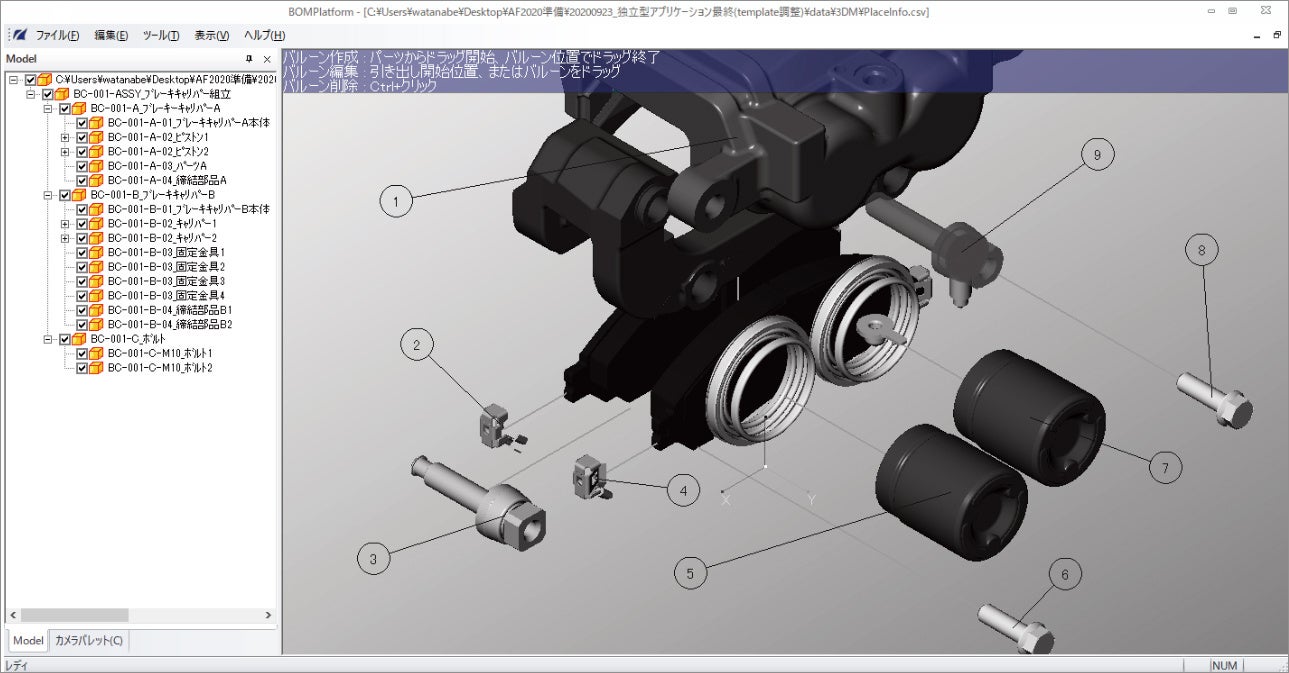Switch to the カメラパレット(C) tab
Image resolution: width=1289 pixels, height=673 pixels.
tap(88, 640)
